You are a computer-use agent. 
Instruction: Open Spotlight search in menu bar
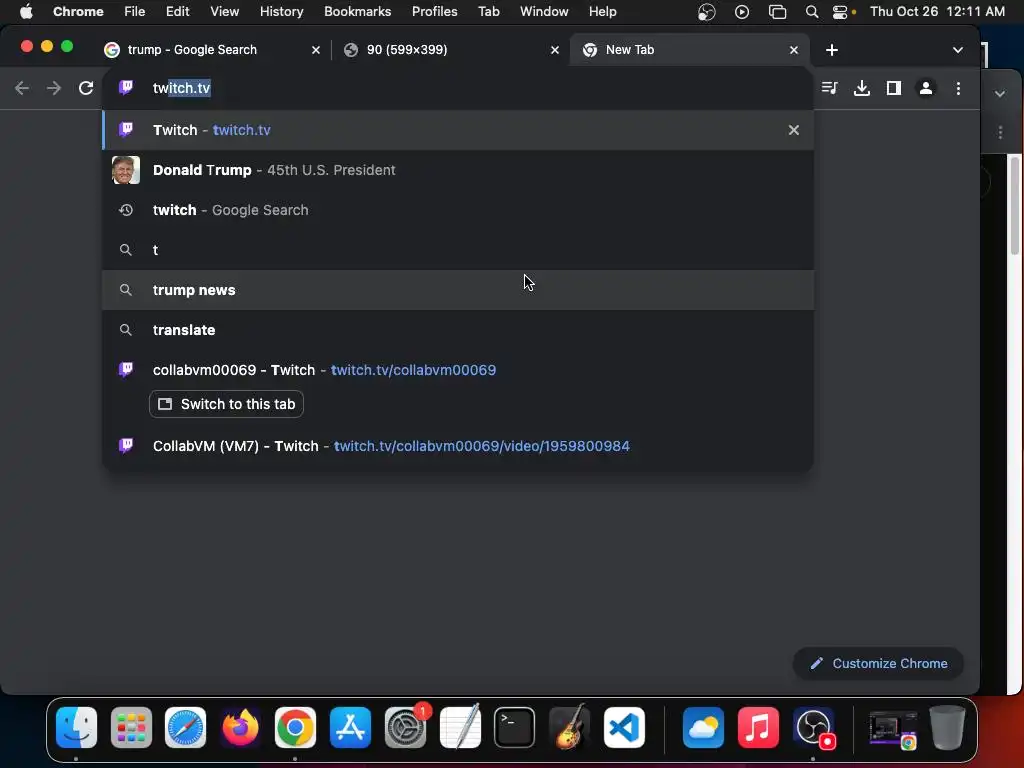click(x=812, y=12)
